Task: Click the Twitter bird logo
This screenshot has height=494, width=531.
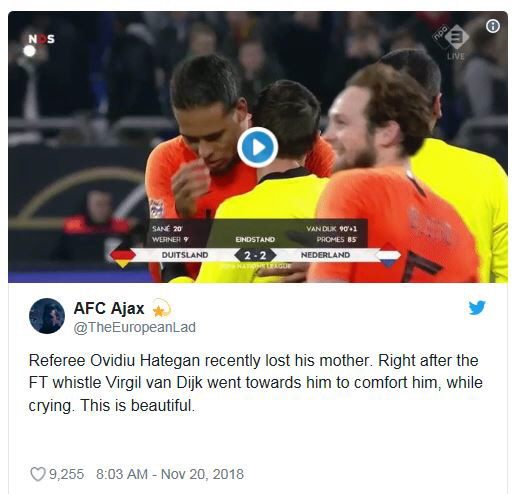Action: 477,307
